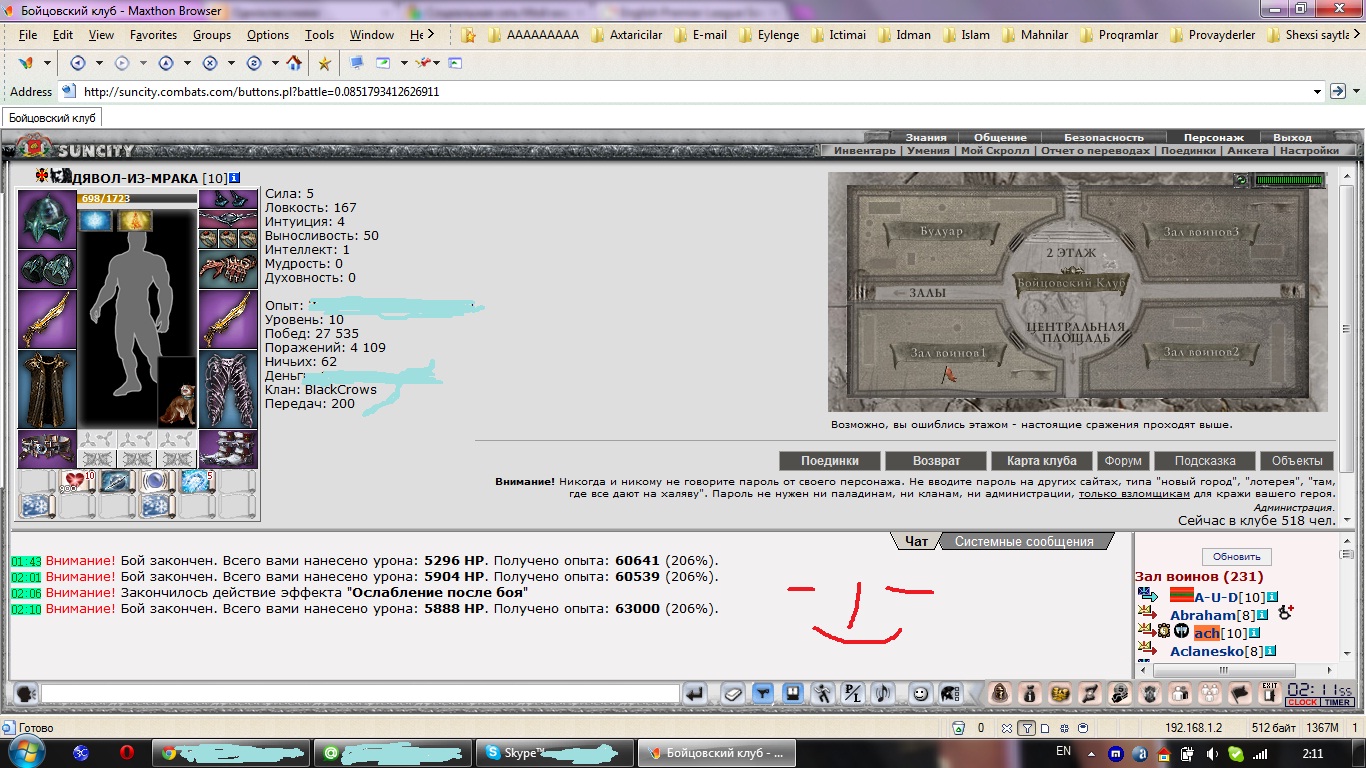This screenshot has width=1366, height=768.
Task: Click the necklace equipment slot
Action: point(228,219)
